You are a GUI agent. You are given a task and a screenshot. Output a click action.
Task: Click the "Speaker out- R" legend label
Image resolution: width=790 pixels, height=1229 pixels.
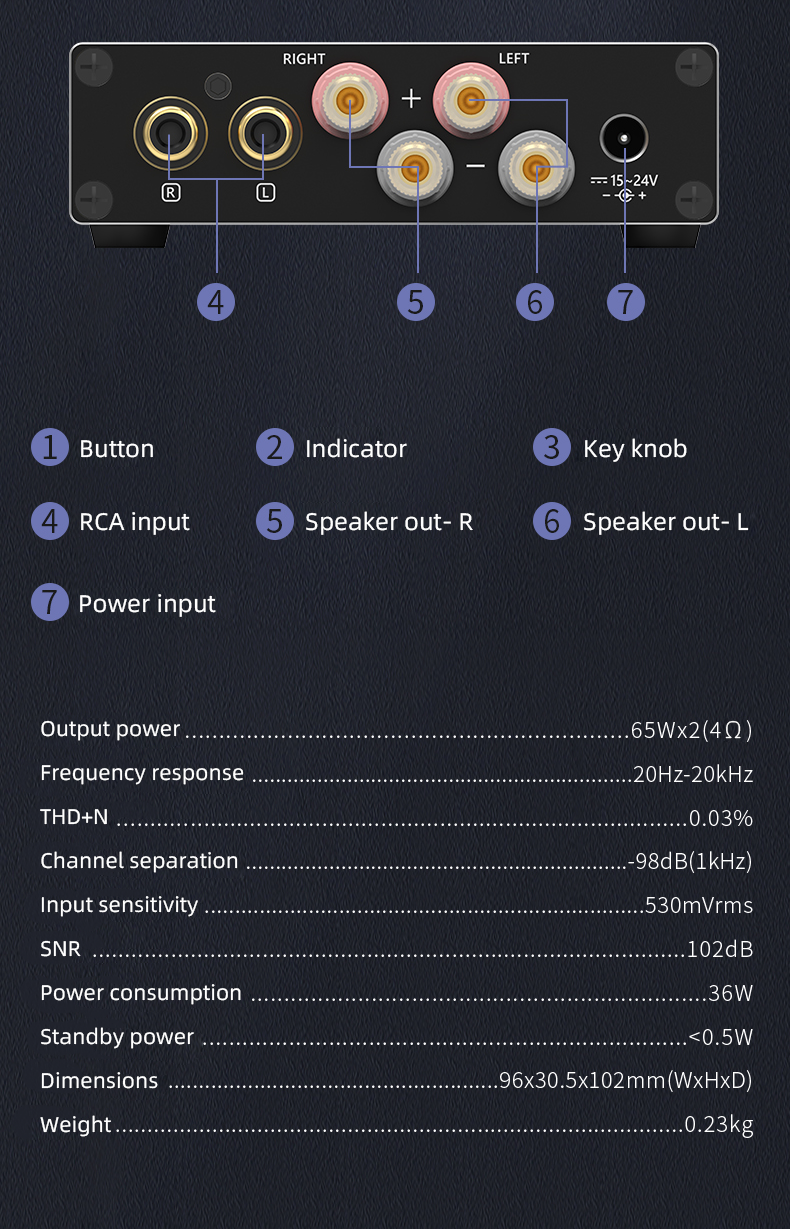tap(388, 522)
